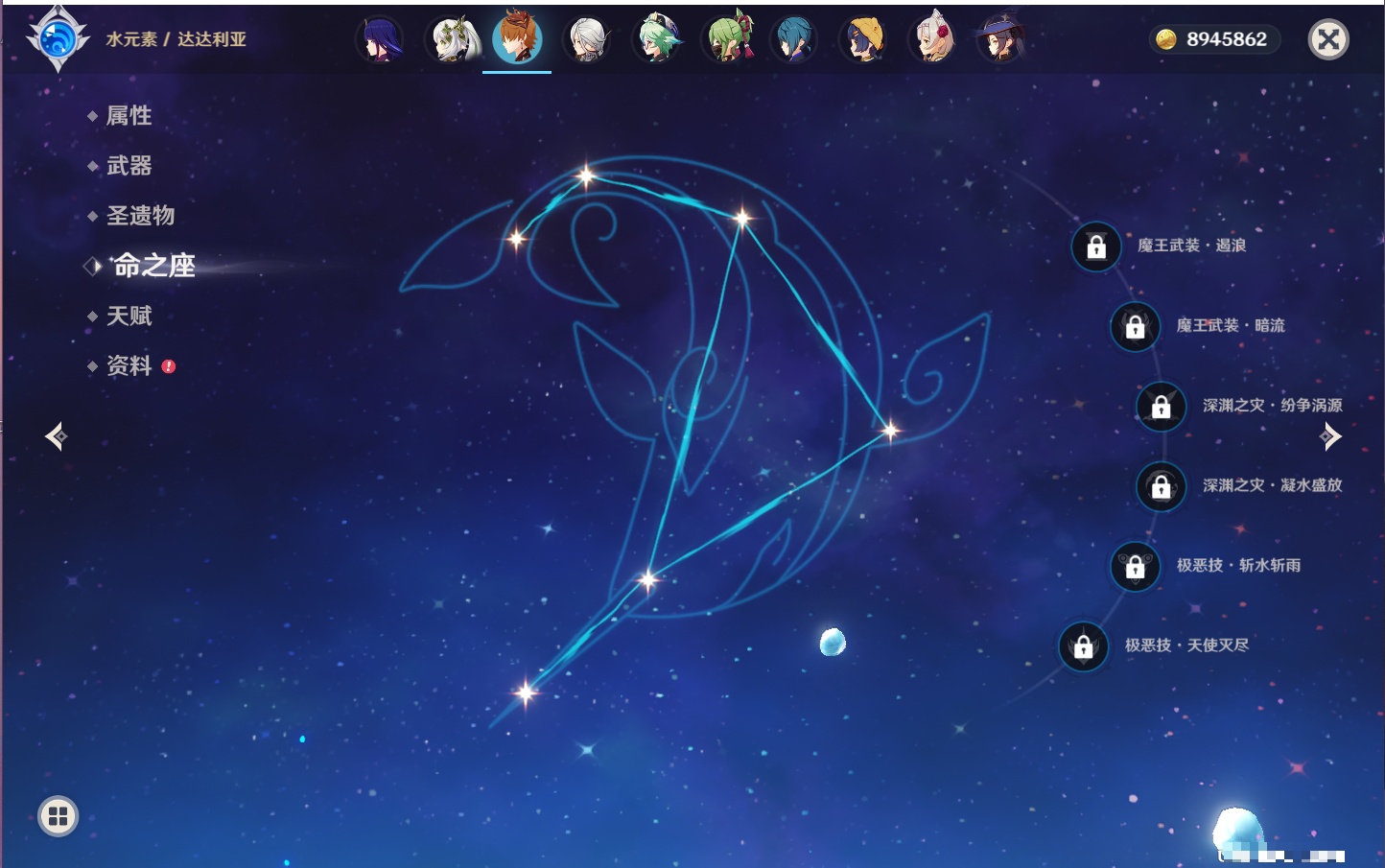Image resolution: width=1385 pixels, height=868 pixels.
Task: Select the avatar with a yellow hood
Action: [863, 40]
